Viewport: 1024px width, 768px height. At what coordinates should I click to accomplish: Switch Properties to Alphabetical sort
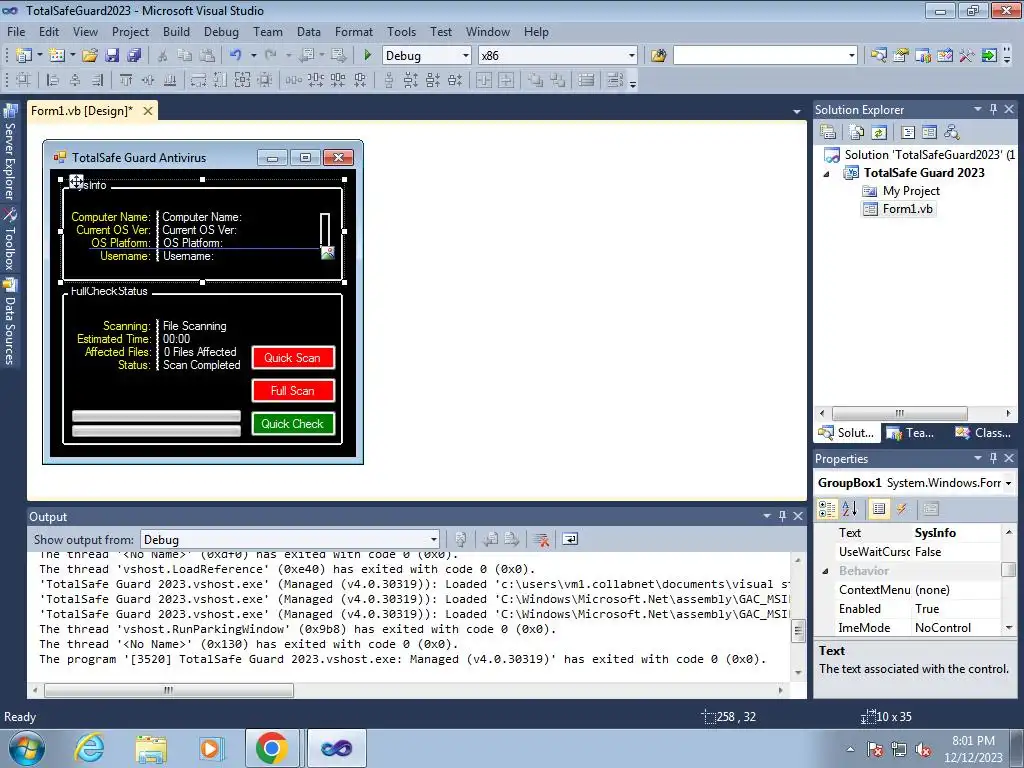850,509
